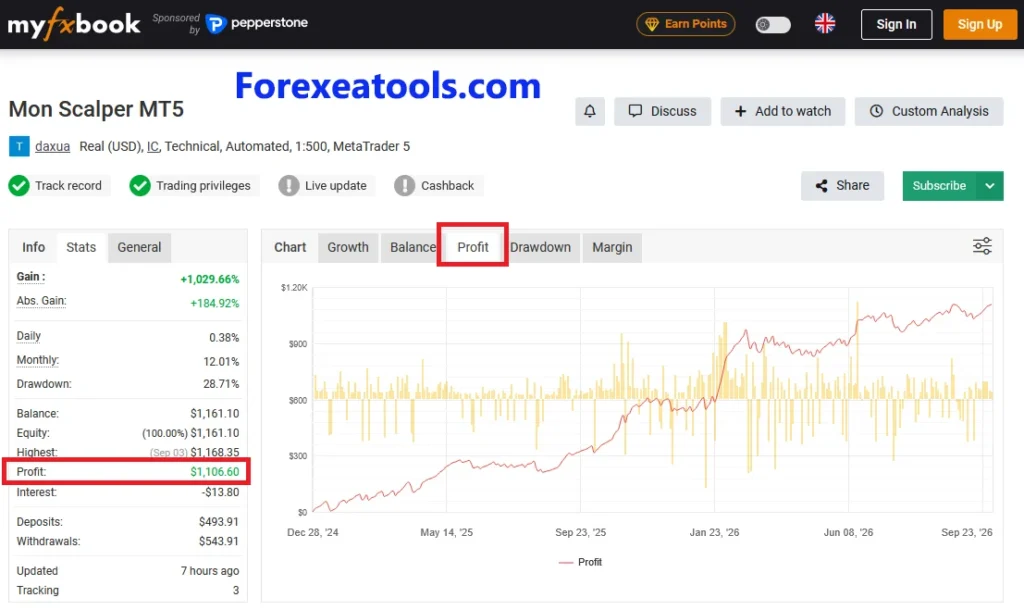Click the Daily value 0.38%
Image resolution: width=1024 pixels, height=610 pixels.
click(x=224, y=338)
